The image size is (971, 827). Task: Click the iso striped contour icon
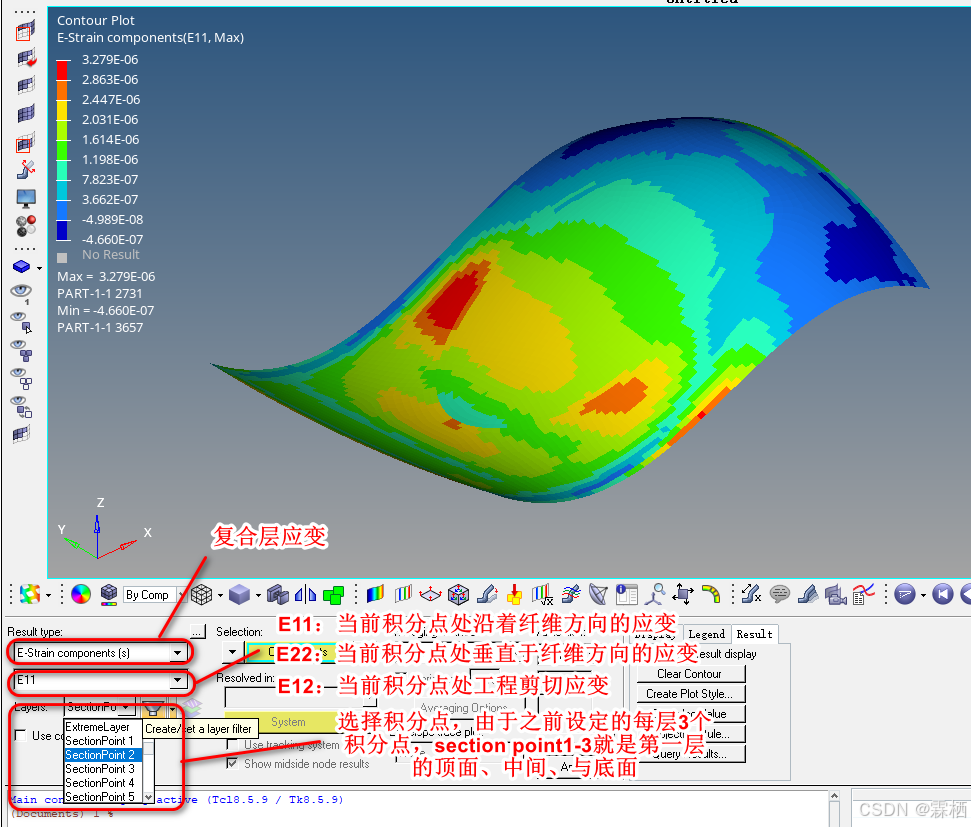click(x=403, y=594)
